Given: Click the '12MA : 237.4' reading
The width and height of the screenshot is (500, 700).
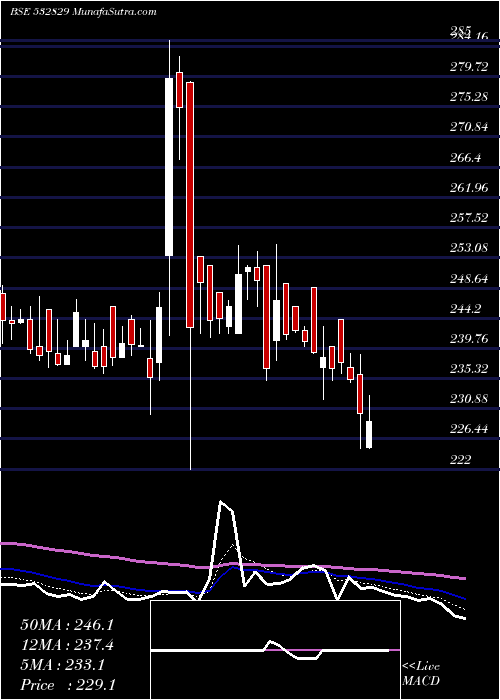Looking at the screenshot, I should pyautogui.click(x=67, y=645).
